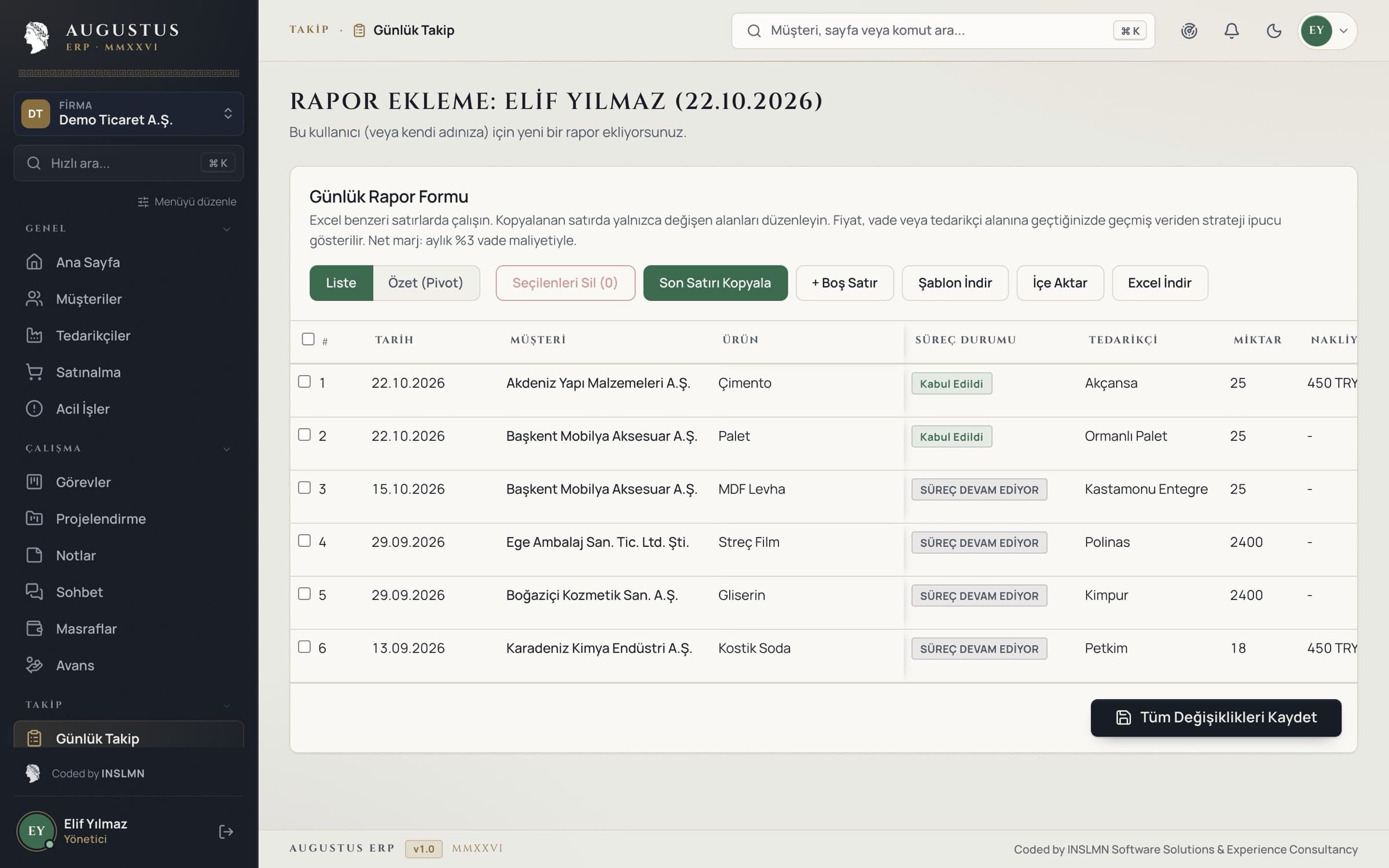Image resolution: width=1389 pixels, height=868 pixels.
Task: Open Müşteriler sidebar icon
Action: [x=34, y=299]
